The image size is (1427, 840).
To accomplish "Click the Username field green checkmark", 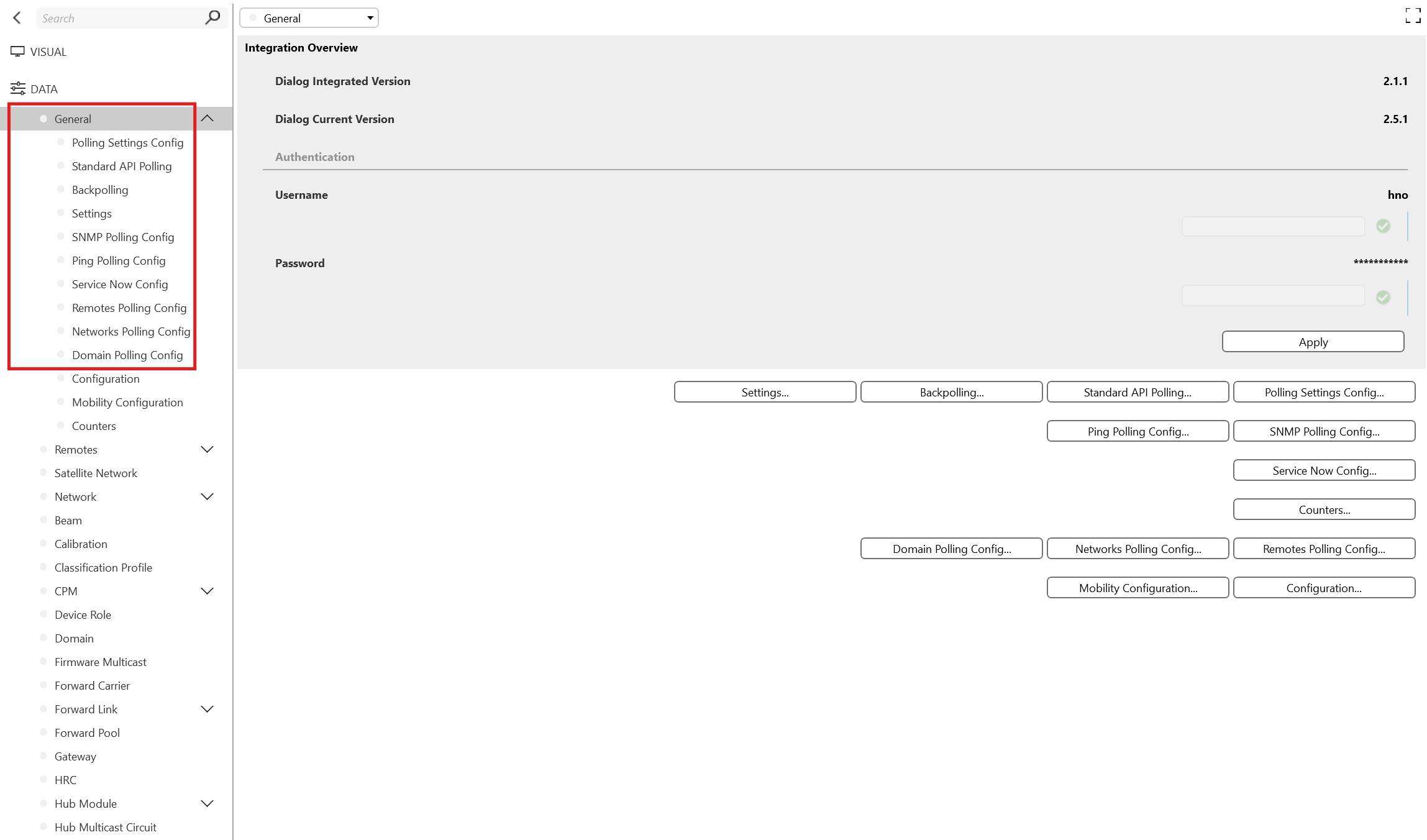I will pyautogui.click(x=1383, y=226).
